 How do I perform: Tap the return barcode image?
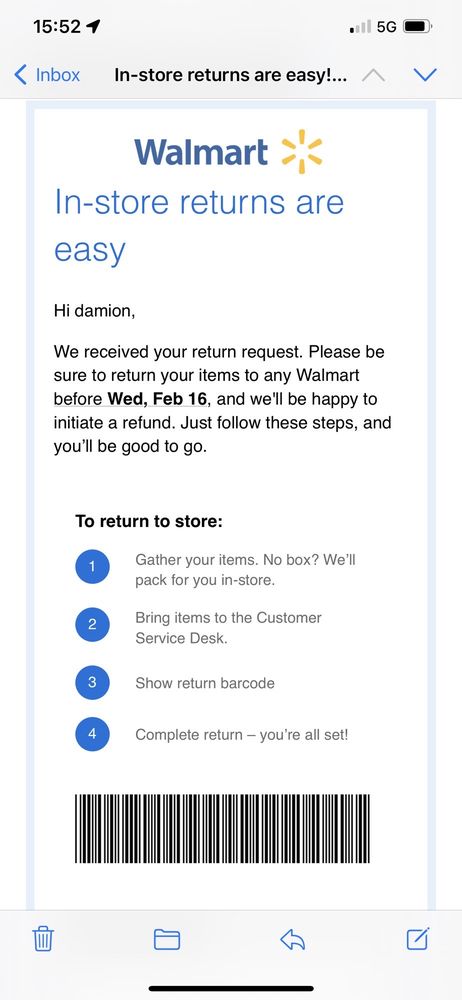[222, 828]
